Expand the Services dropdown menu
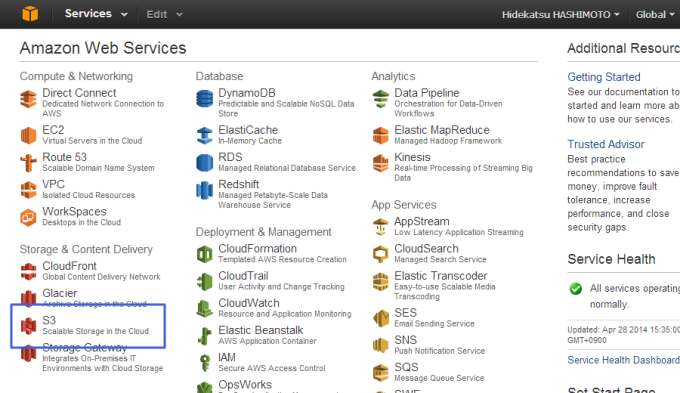 [x=96, y=14]
